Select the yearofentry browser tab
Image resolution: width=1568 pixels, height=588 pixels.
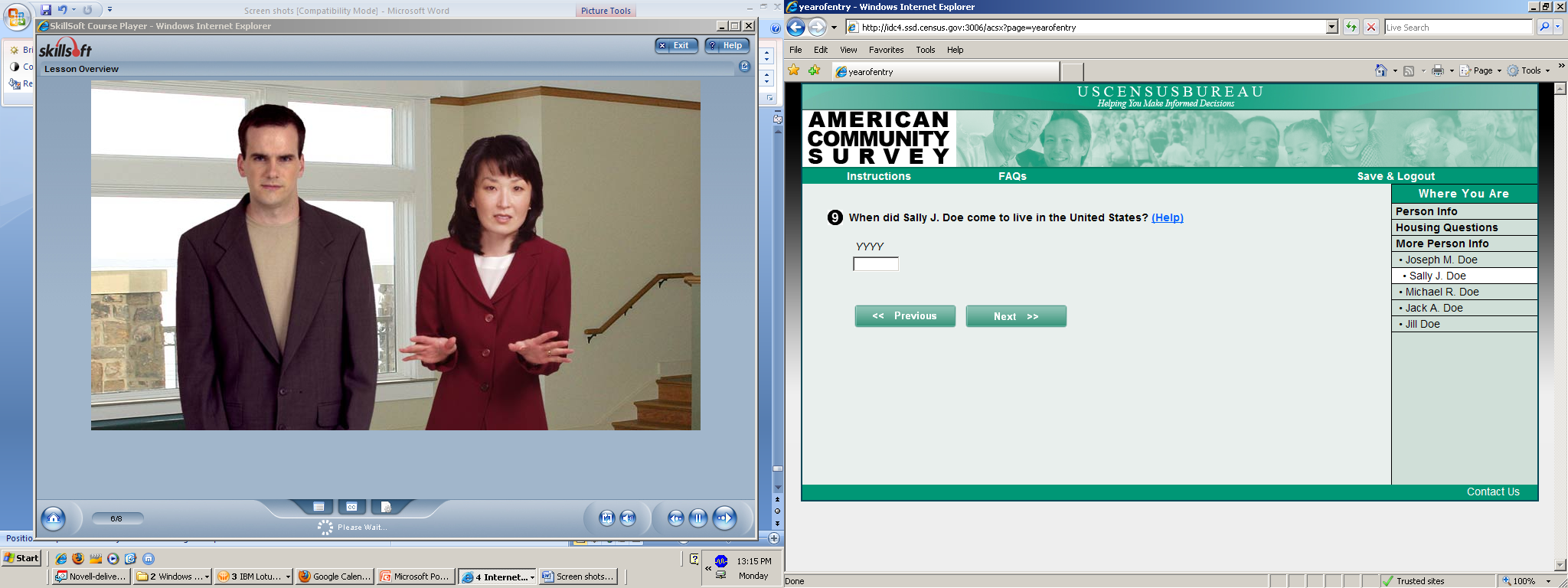946,71
